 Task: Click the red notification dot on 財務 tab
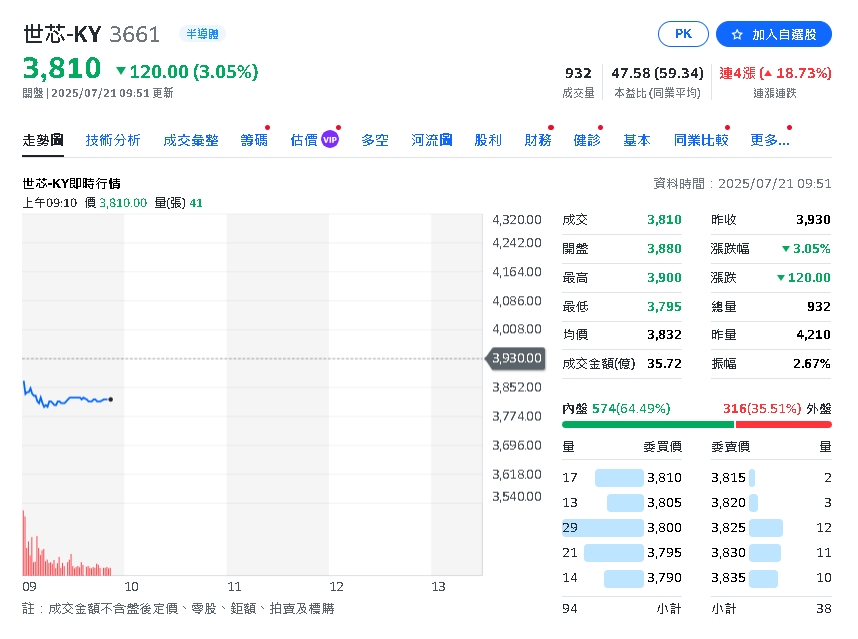click(551, 127)
